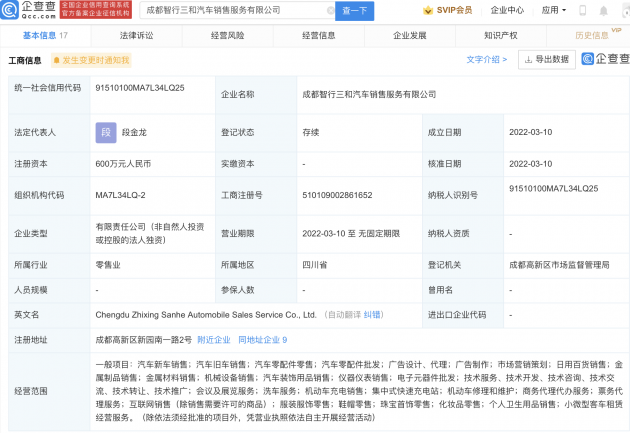Click the 纠错 correction link

pyautogui.click(x=372, y=315)
